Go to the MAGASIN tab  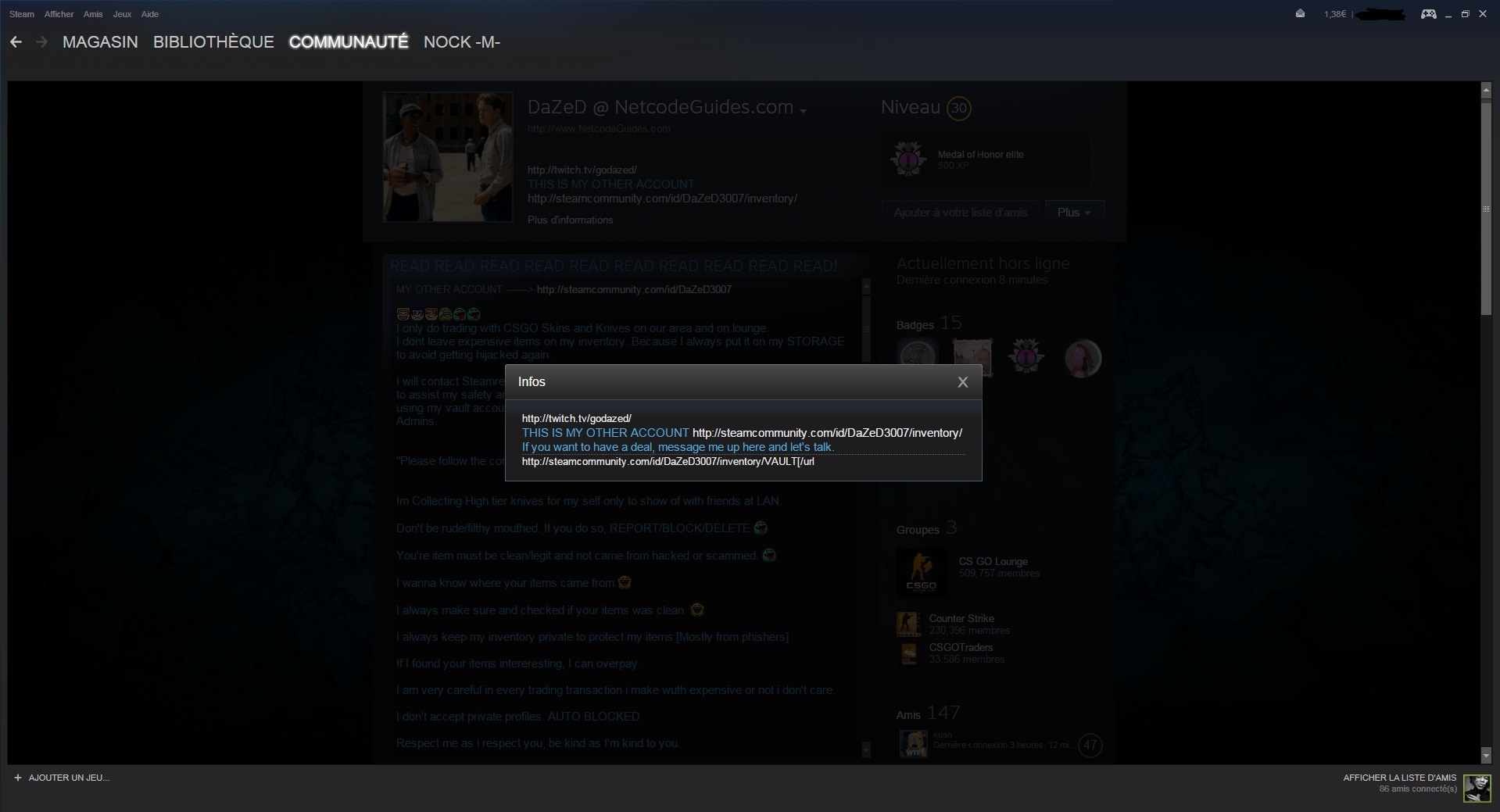point(100,42)
